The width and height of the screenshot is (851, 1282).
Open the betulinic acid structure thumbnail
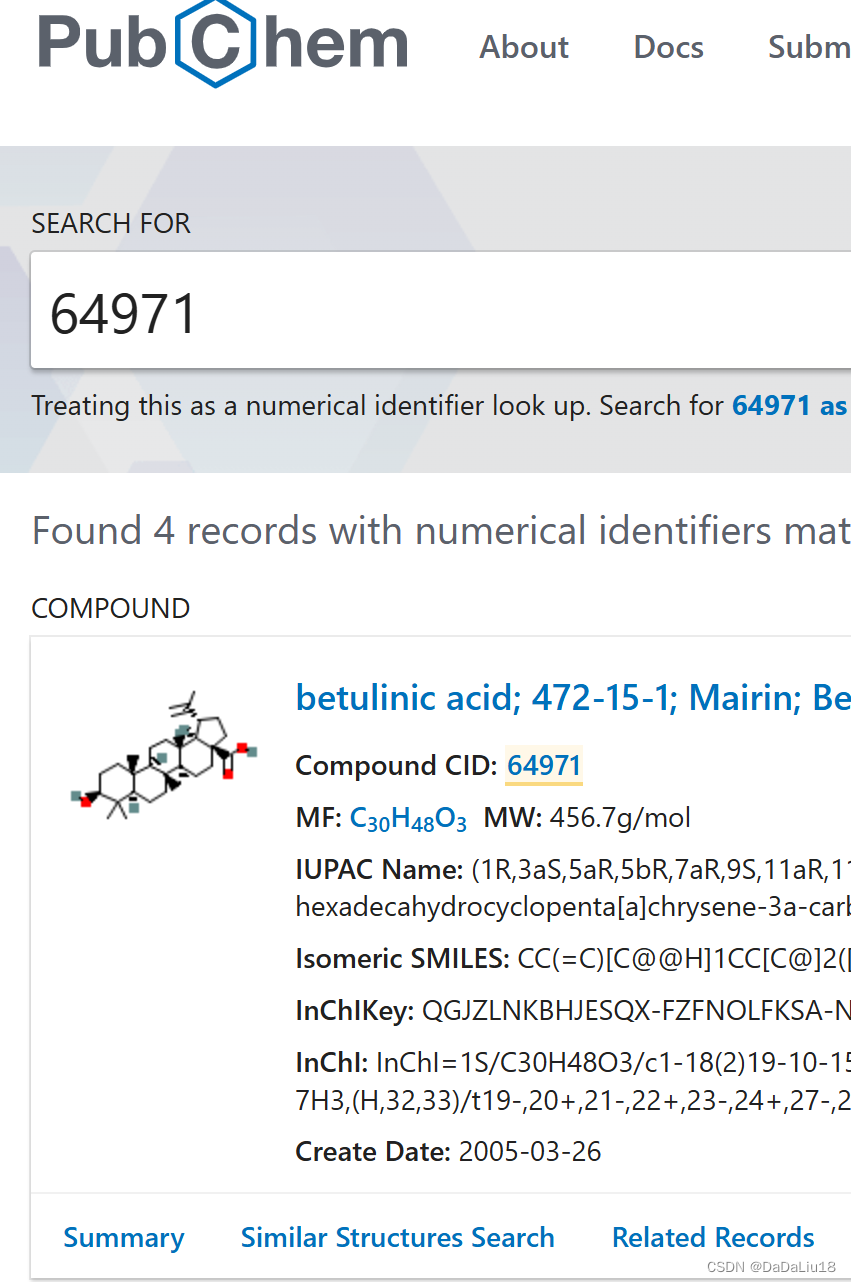[166, 755]
